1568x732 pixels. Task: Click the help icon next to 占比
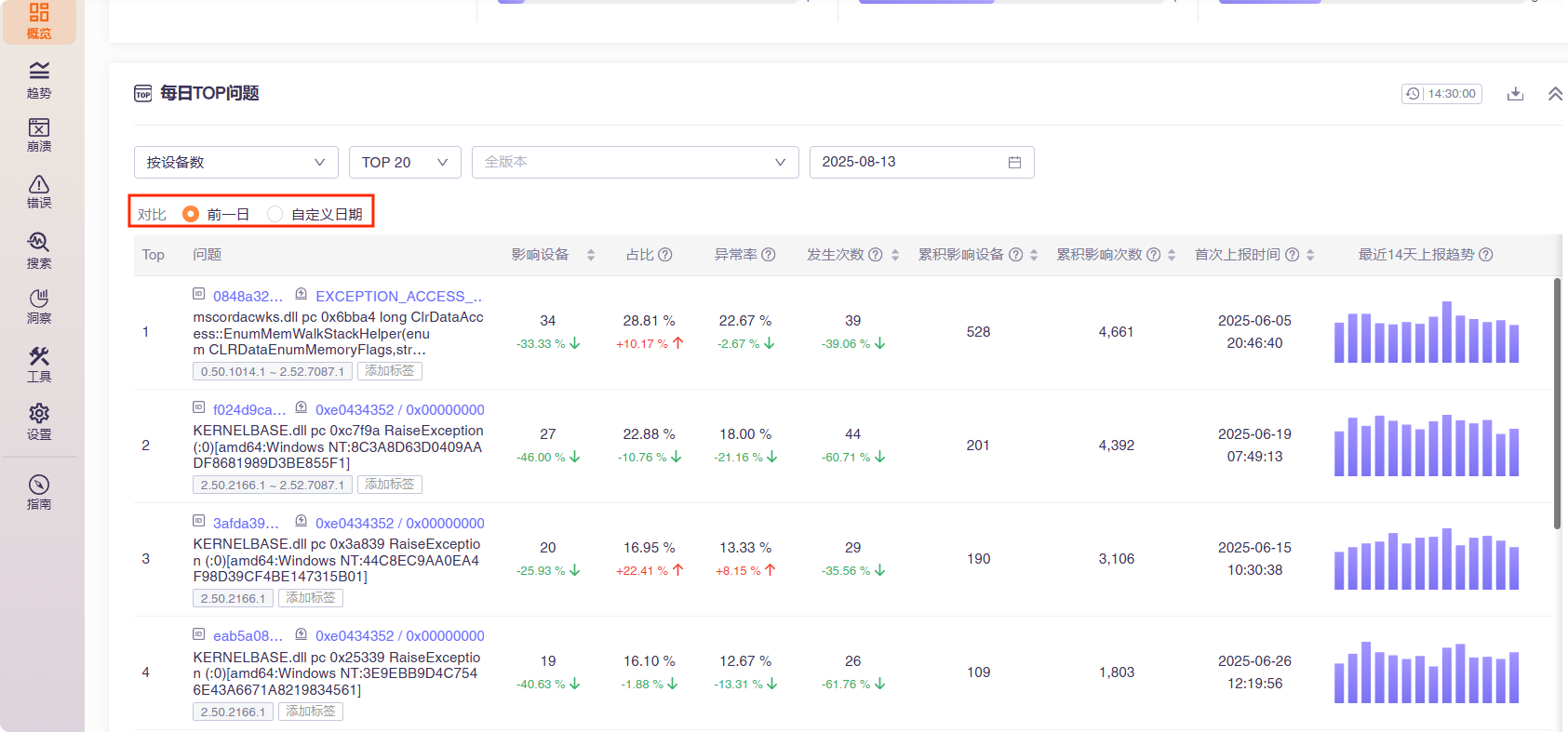click(665, 255)
